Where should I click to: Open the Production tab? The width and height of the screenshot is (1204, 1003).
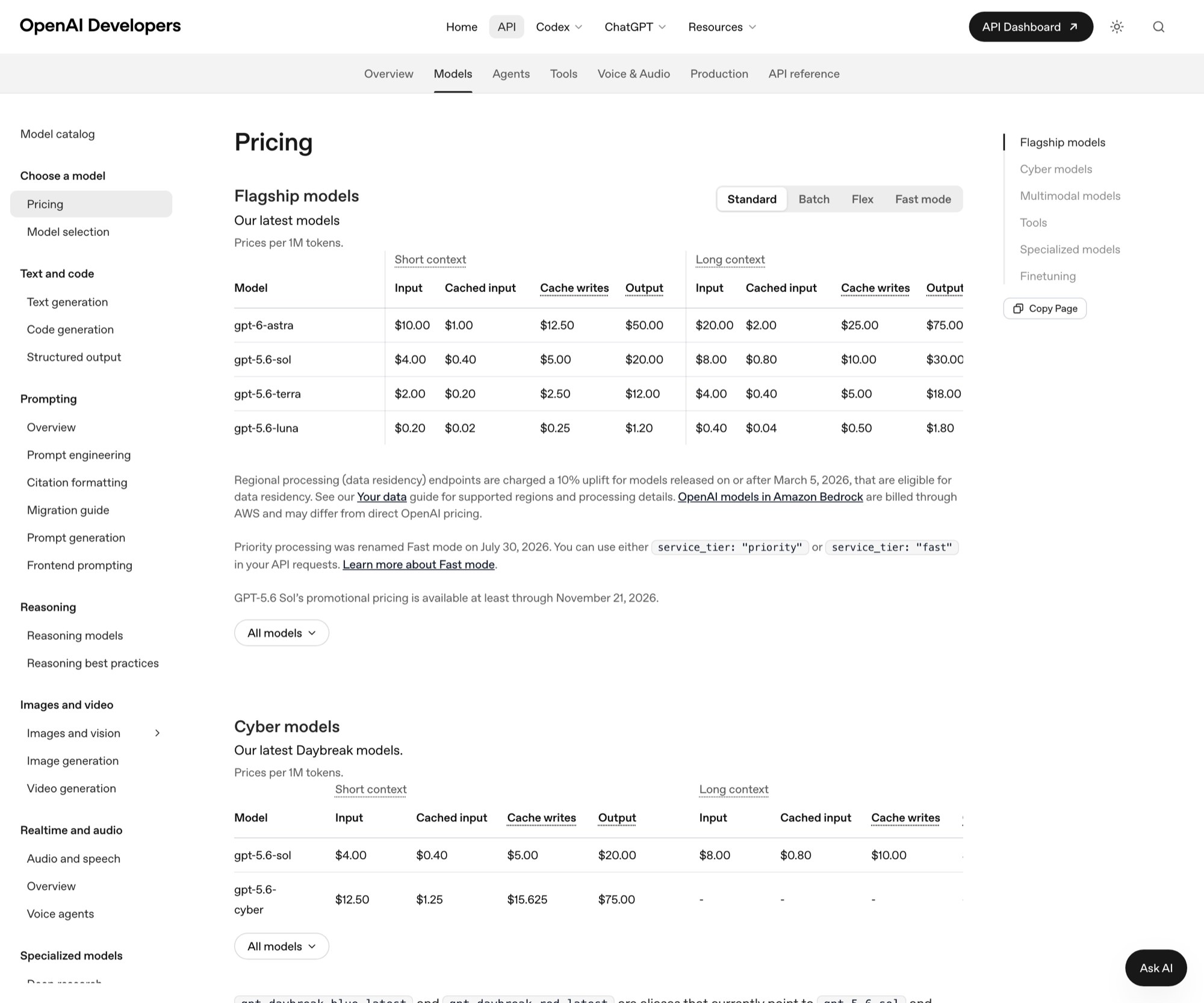pyautogui.click(x=719, y=73)
